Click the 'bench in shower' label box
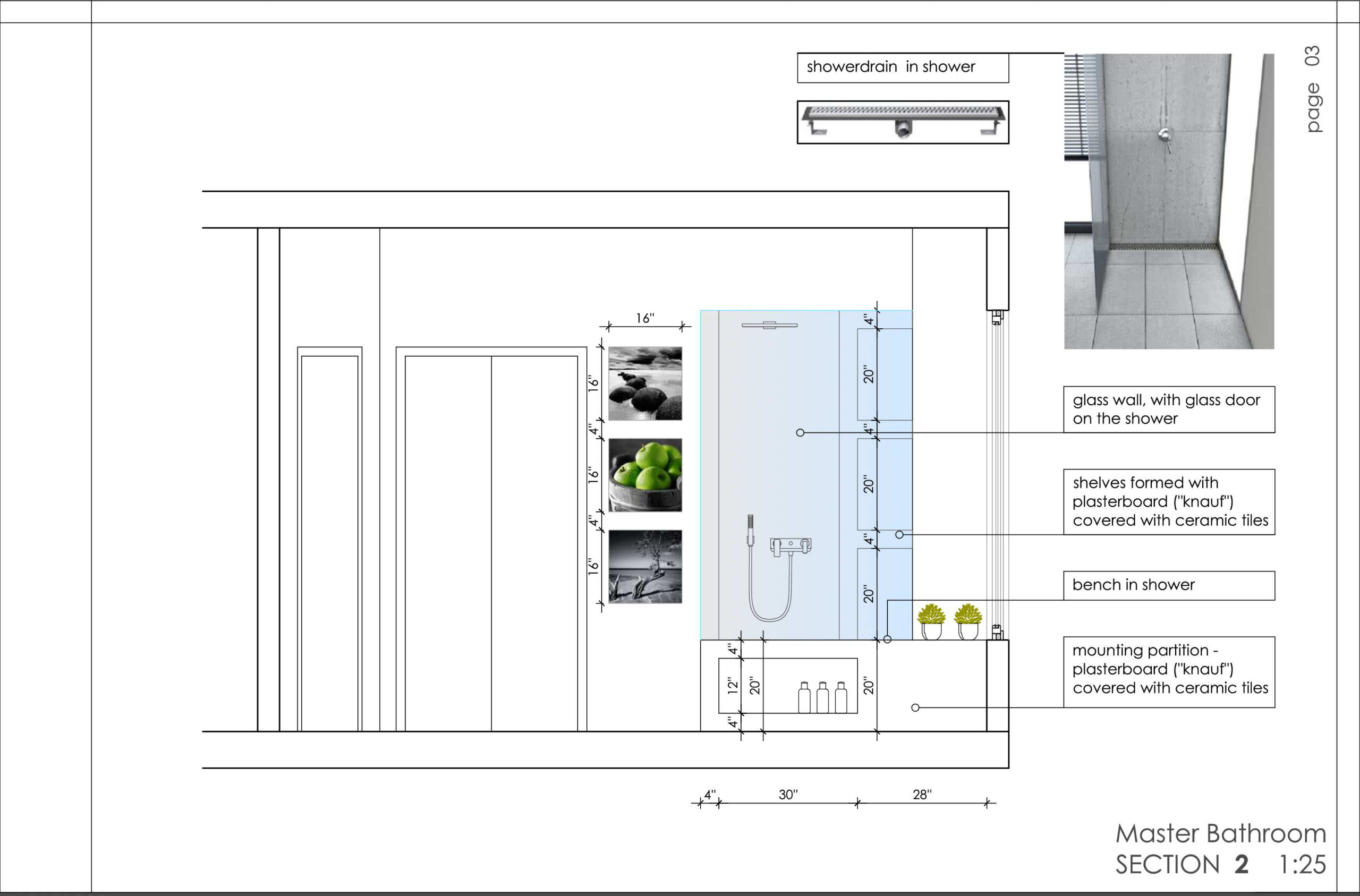Screen dimensions: 1360x896 pyautogui.click(x=1169, y=585)
